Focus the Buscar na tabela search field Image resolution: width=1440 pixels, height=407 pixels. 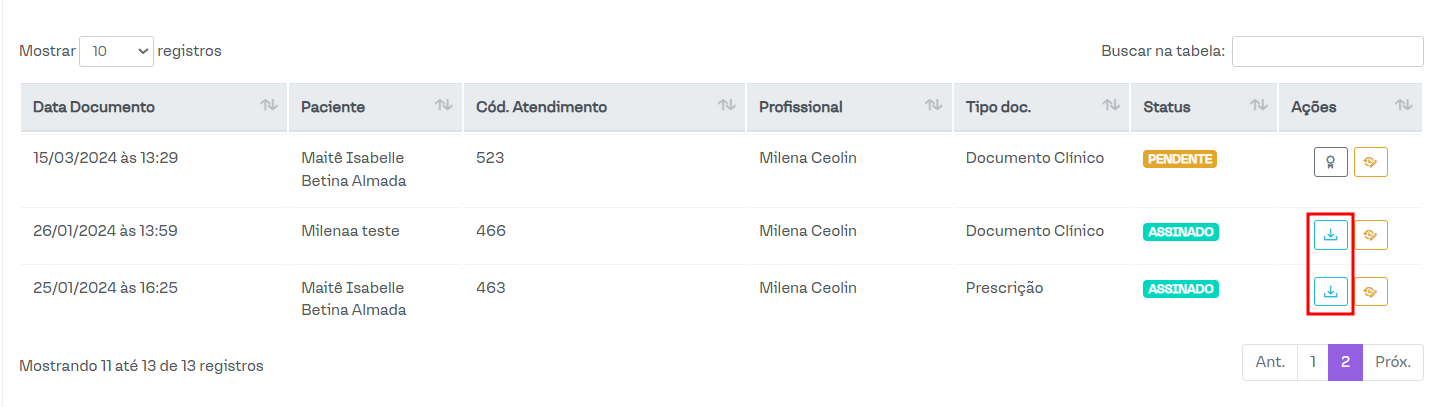[x=1327, y=51]
